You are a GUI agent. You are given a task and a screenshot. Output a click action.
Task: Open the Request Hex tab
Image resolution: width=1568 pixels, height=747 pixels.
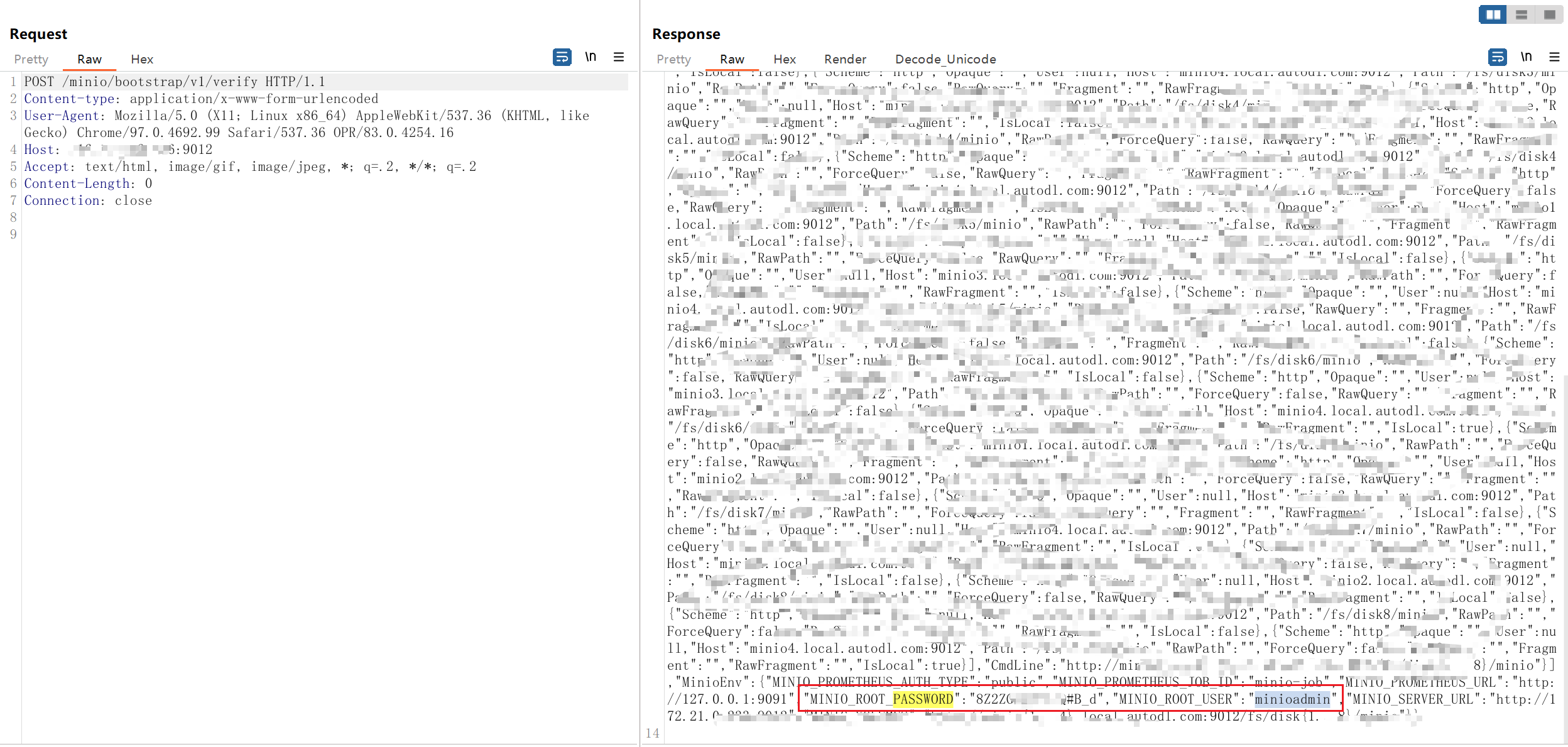142,59
